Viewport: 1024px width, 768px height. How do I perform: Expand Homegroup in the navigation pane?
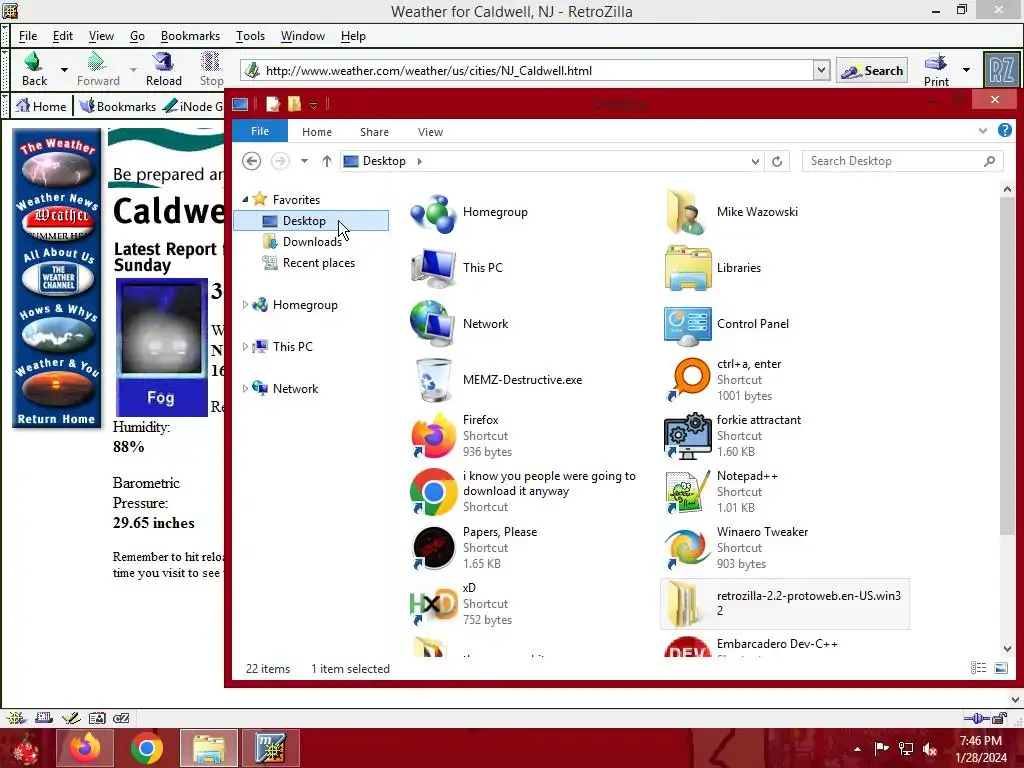pyautogui.click(x=246, y=304)
